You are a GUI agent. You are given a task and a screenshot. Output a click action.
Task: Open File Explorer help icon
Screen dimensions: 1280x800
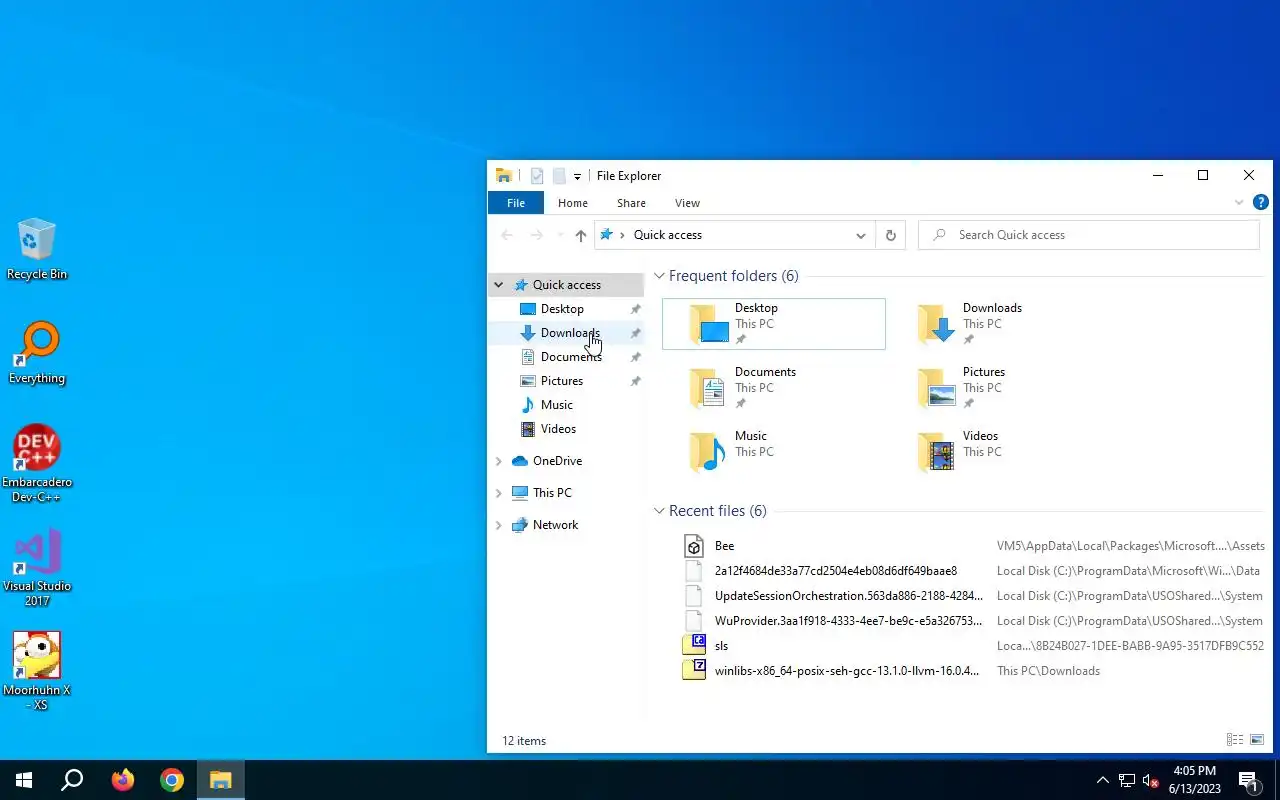click(x=1261, y=203)
